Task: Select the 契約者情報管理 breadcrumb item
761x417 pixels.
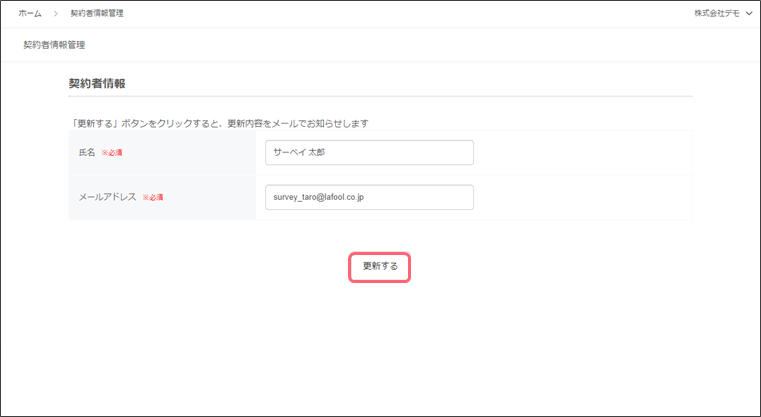Action: point(97,14)
